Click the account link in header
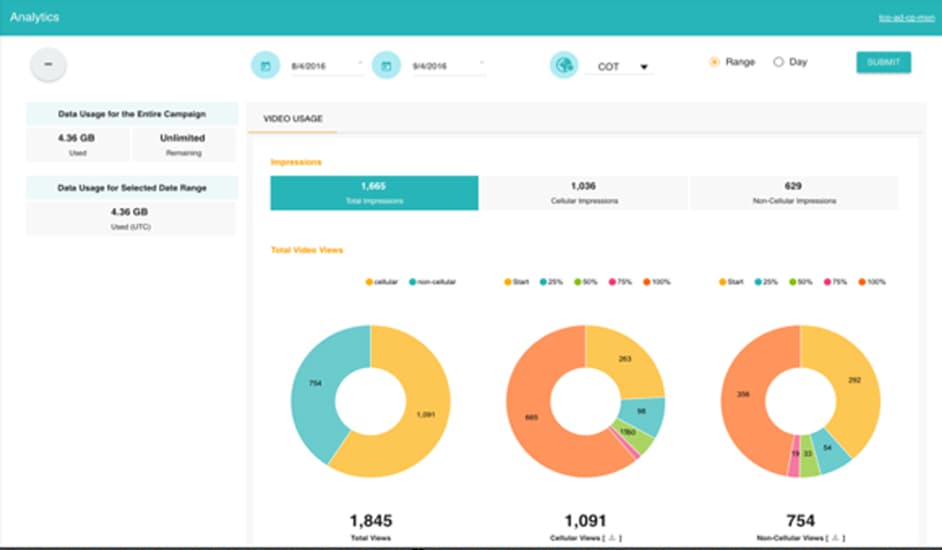The height and width of the screenshot is (550, 942). pyautogui.click(x=904, y=18)
